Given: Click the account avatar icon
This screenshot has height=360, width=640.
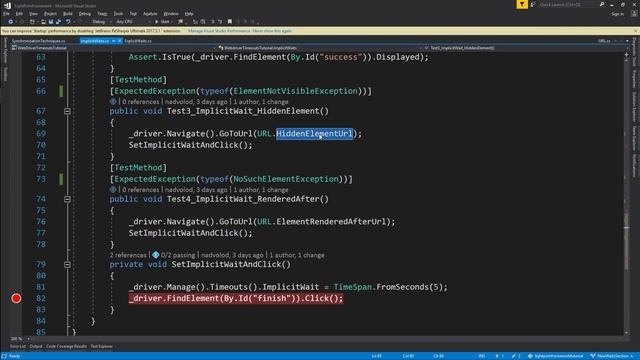Looking at the screenshot, I should [x=634, y=14].
